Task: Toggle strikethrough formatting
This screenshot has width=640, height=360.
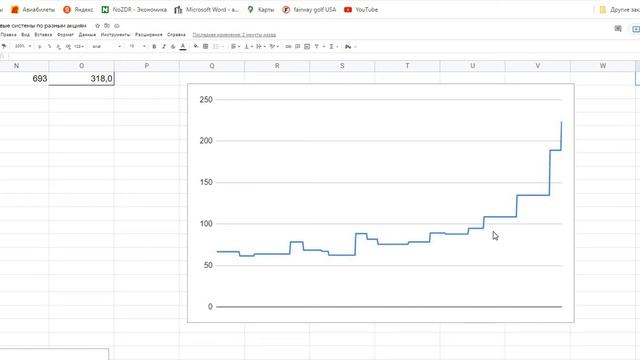Action: 173,47
